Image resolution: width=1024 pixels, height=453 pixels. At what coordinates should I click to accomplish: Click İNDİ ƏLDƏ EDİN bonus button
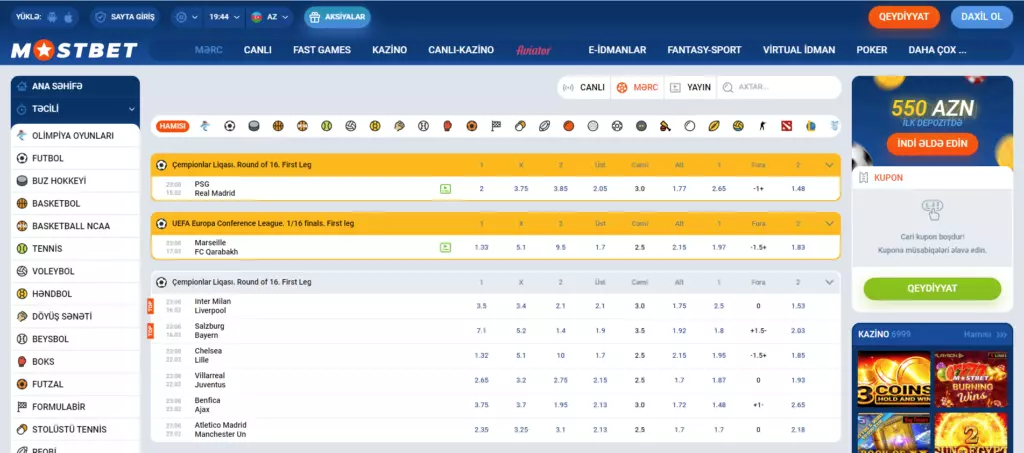[x=932, y=144]
